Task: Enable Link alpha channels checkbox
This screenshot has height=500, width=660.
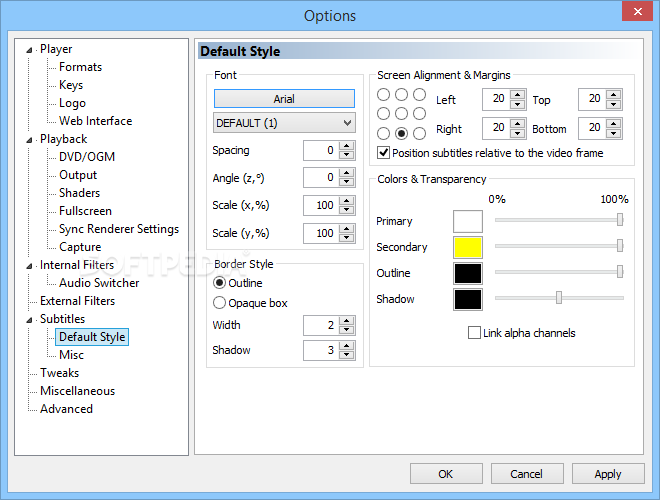Action: point(474,332)
